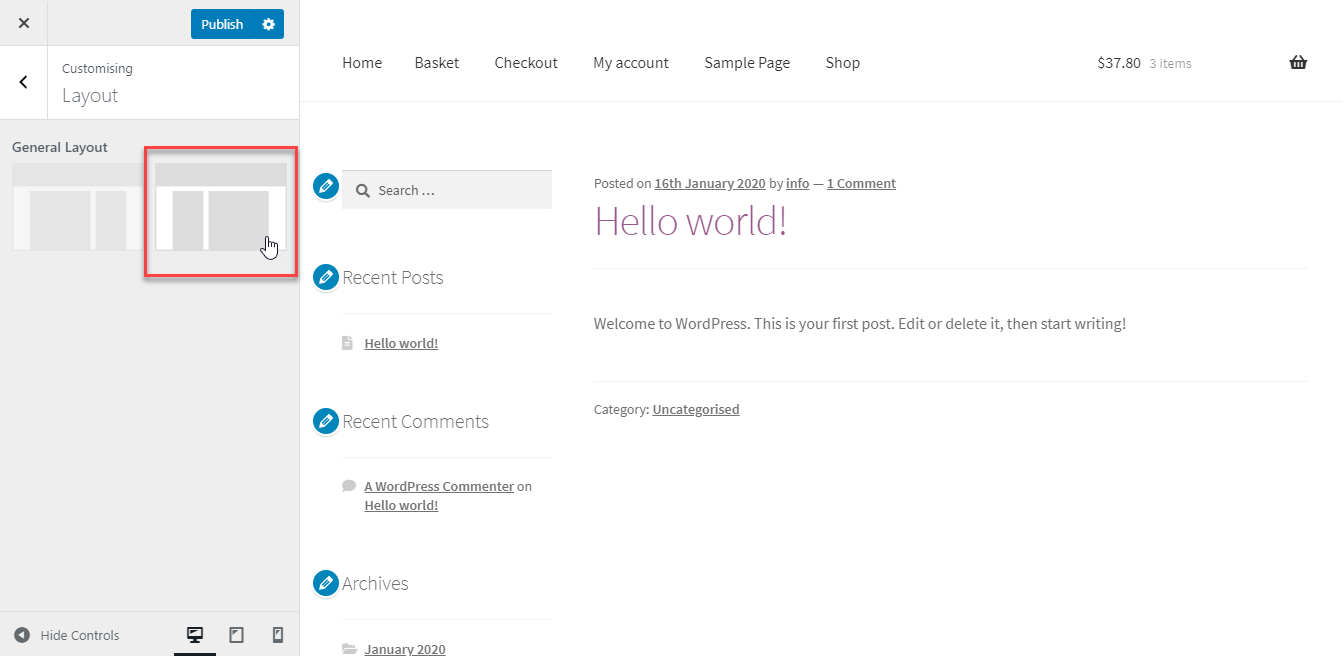Click the shopping basket icon
This screenshot has width=1343, height=656.
(1298, 63)
